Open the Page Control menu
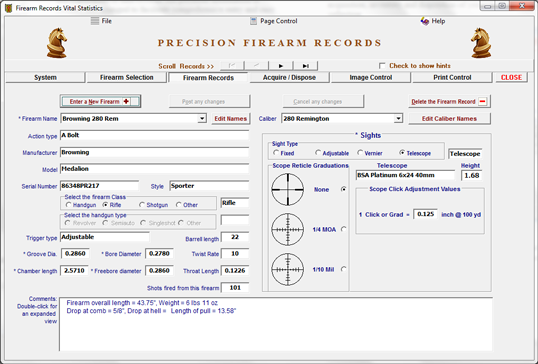538x364 pixels. point(279,21)
